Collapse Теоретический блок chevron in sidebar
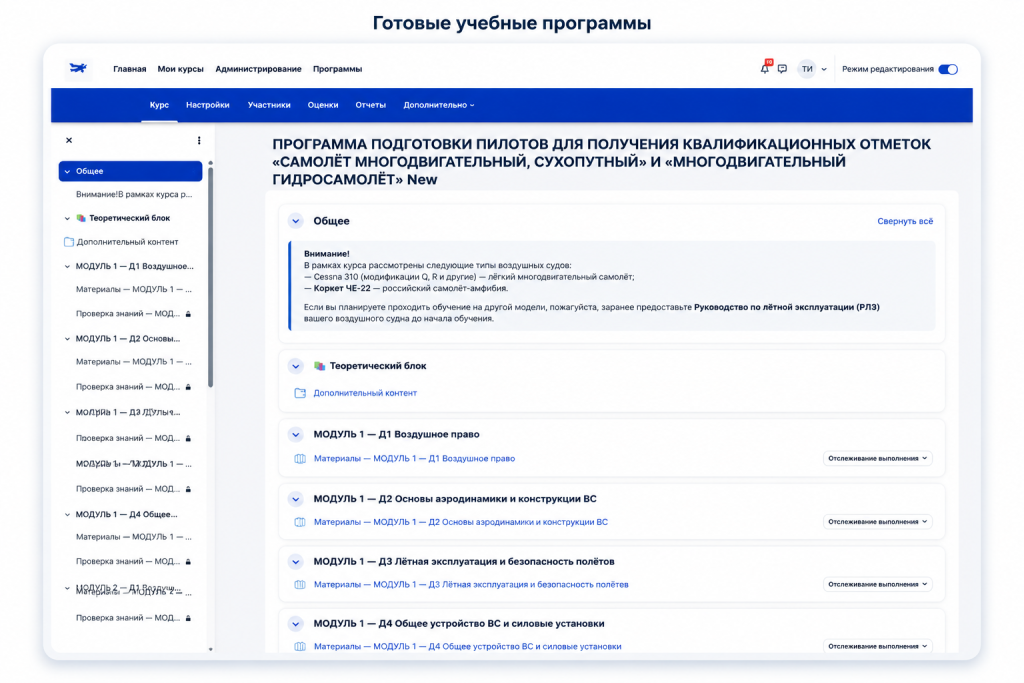1024x683 pixels. click(x=67, y=218)
